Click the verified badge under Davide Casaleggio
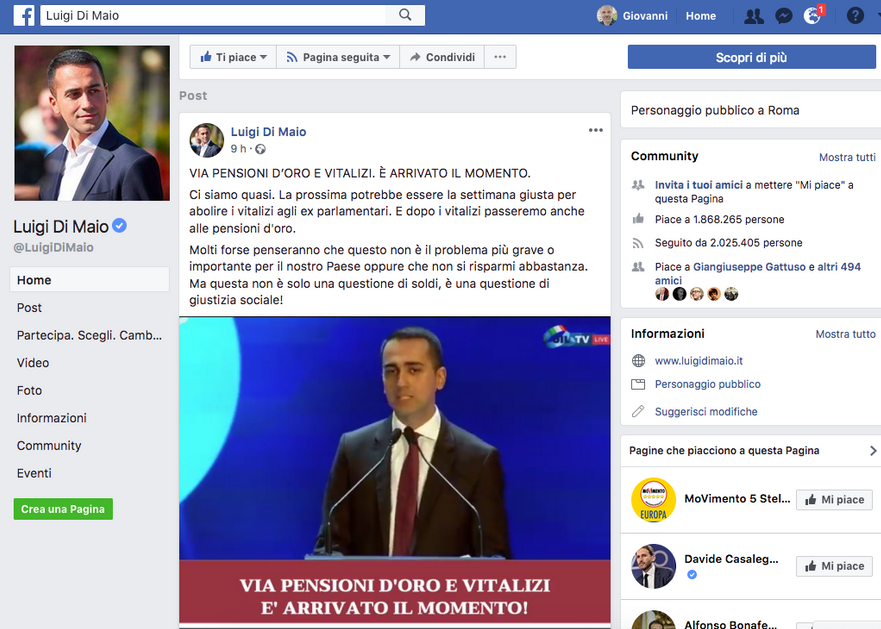 click(x=692, y=574)
